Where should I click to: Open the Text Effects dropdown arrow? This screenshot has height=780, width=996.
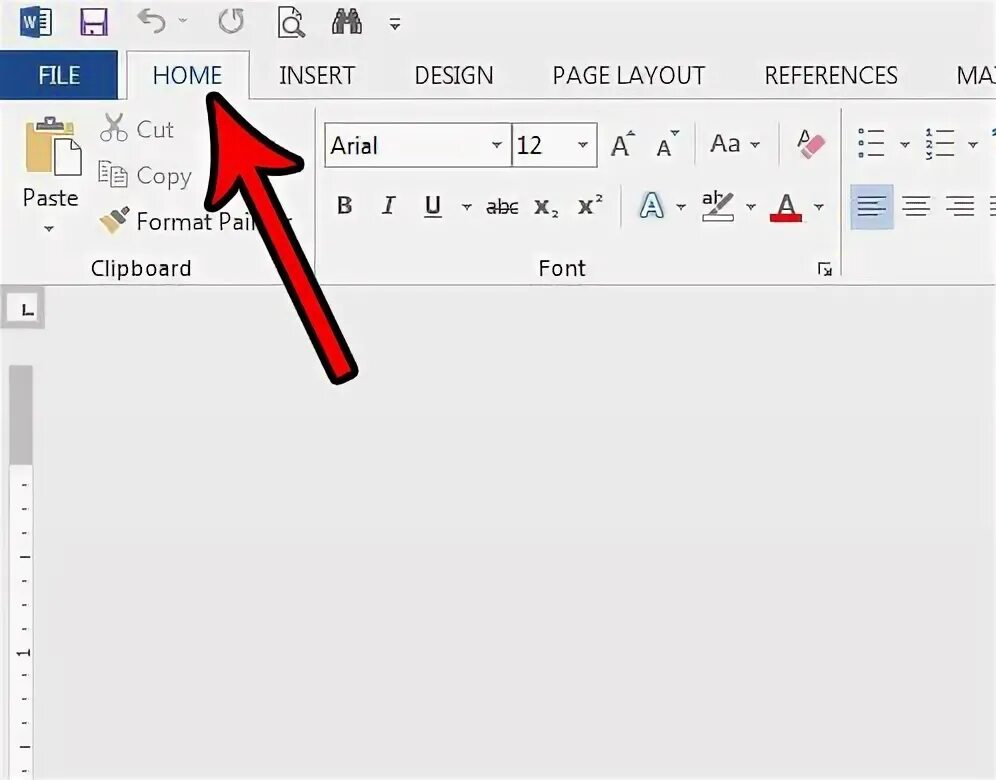(681, 206)
